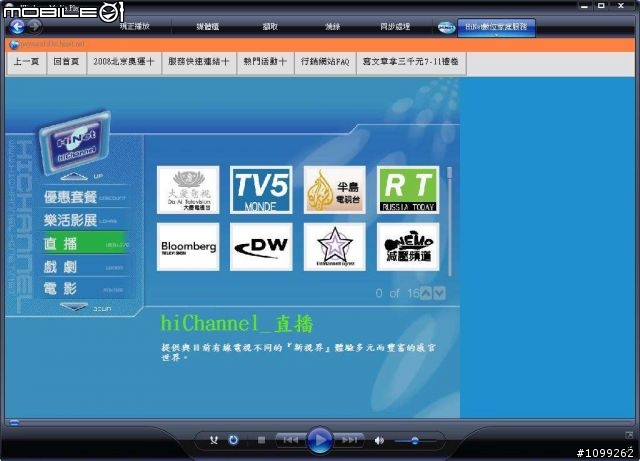Open the 現正播放 (Now Playing) tab
This screenshot has height=461, width=640.
135,27
